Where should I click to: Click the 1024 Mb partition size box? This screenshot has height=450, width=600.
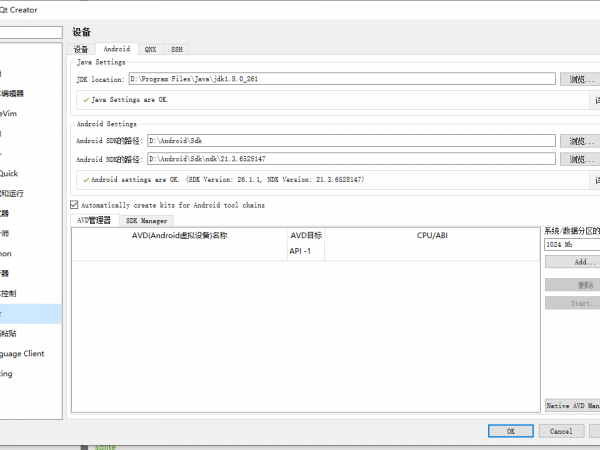point(570,244)
